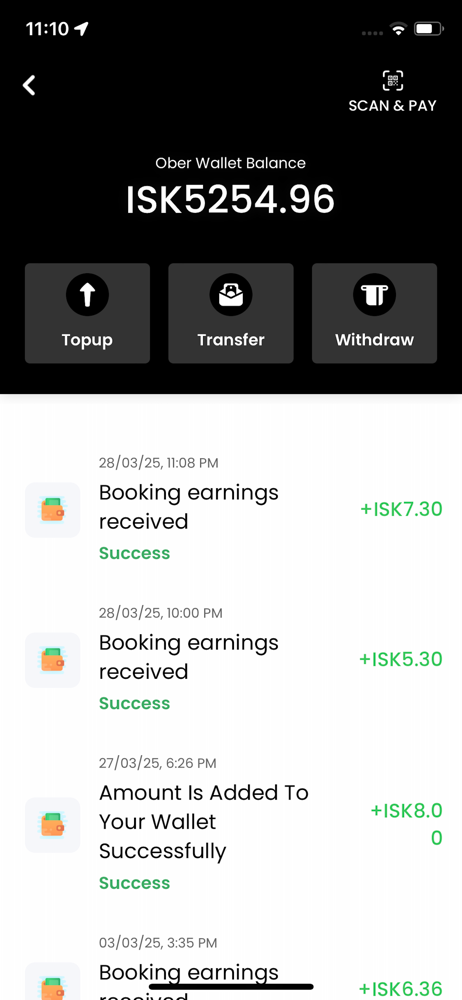Image resolution: width=462 pixels, height=1000 pixels.
Task: Tap the Withdraw ATM icon
Action: [375, 295]
